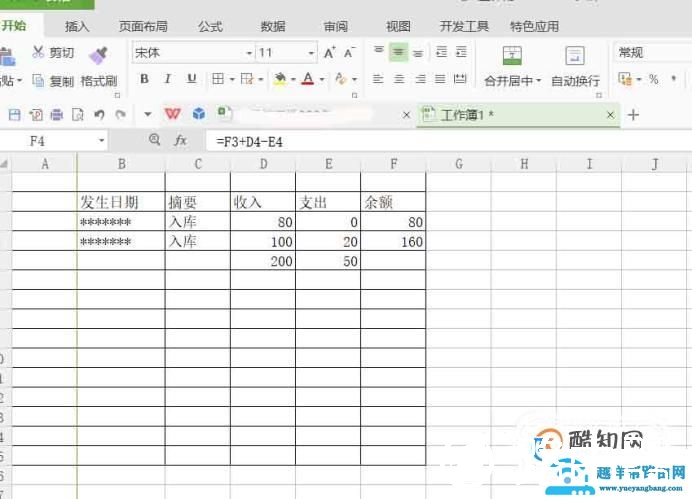Add a new document tab with plus
The image size is (692, 499).
tap(633, 115)
